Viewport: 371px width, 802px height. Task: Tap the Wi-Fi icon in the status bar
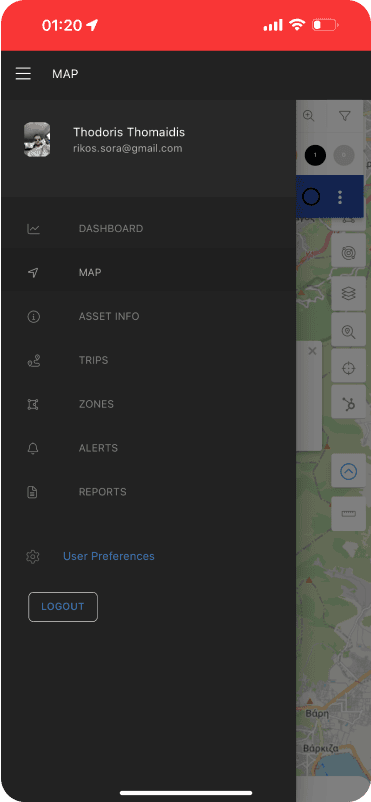[297, 25]
